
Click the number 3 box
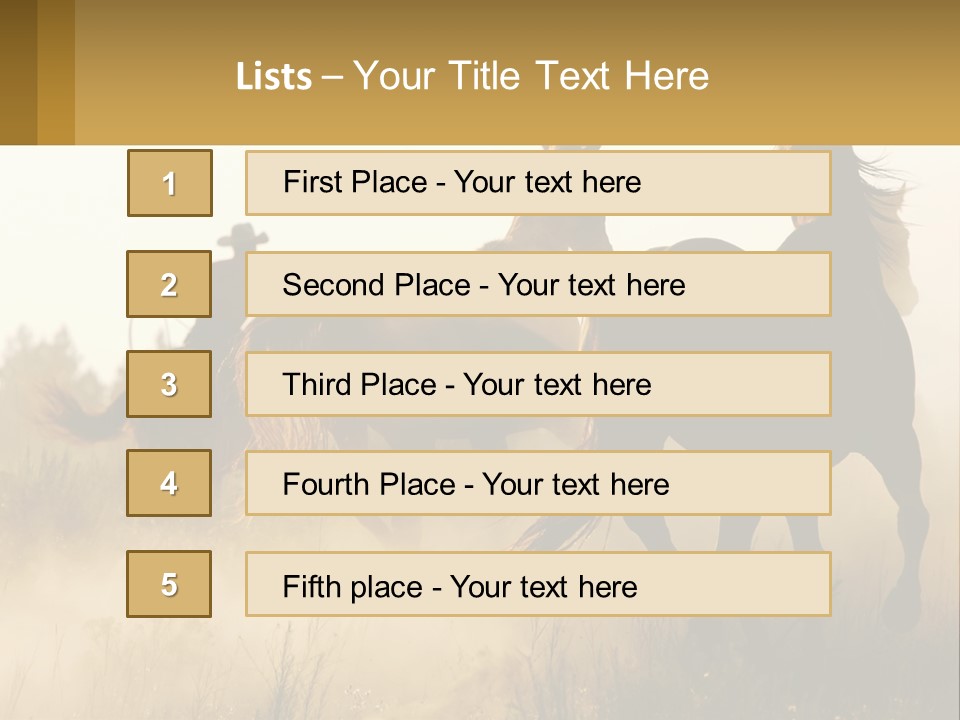point(169,384)
